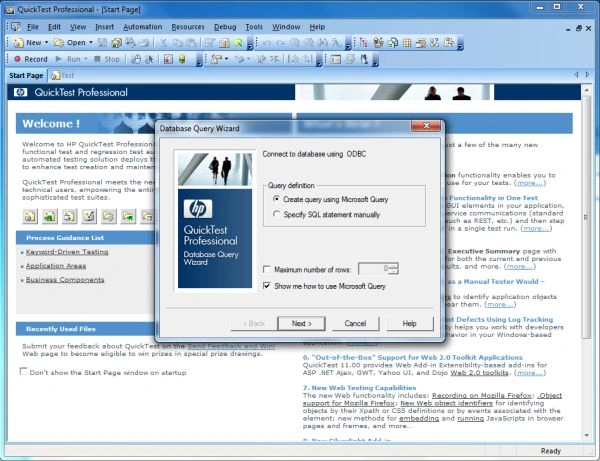600x461 pixels.
Task: Open the Automation menu
Action: pyautogui.click(x=142, y=27)
